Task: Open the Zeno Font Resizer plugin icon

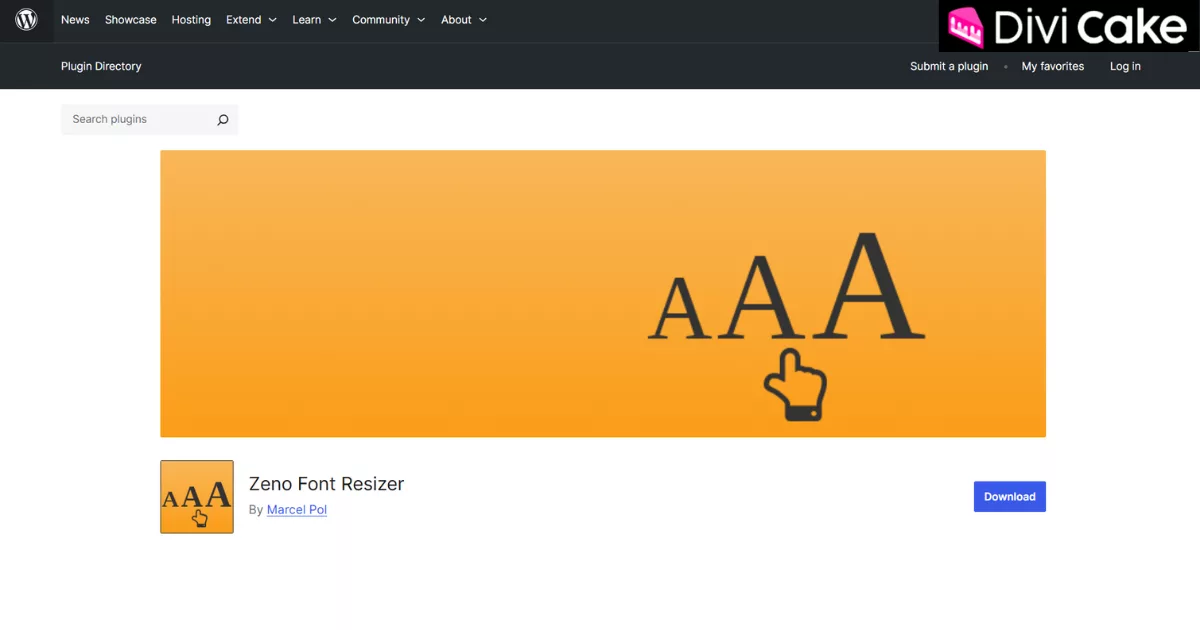Action: (x=197, y=497)
